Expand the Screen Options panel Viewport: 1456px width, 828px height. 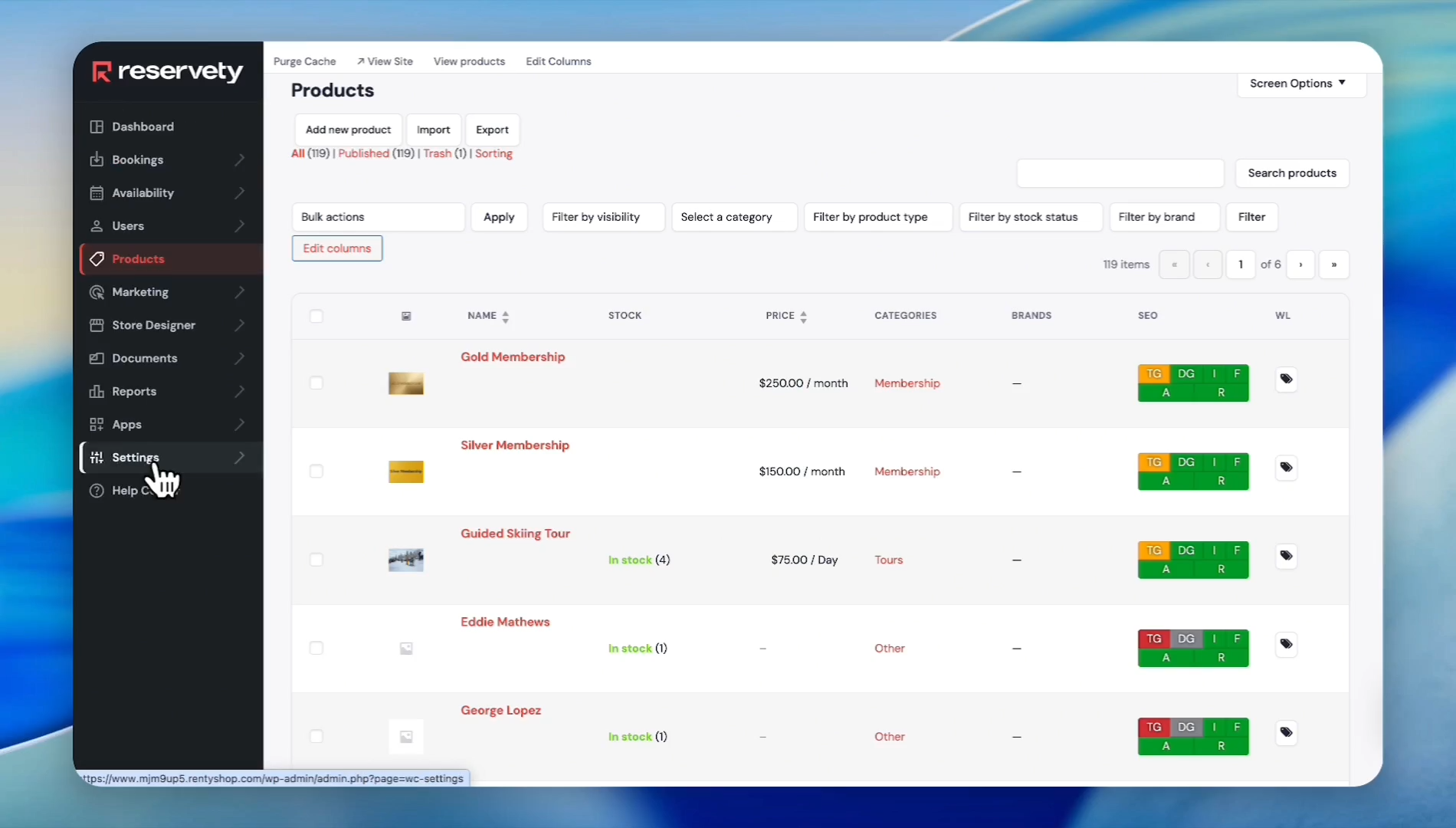click(1300, 84)
